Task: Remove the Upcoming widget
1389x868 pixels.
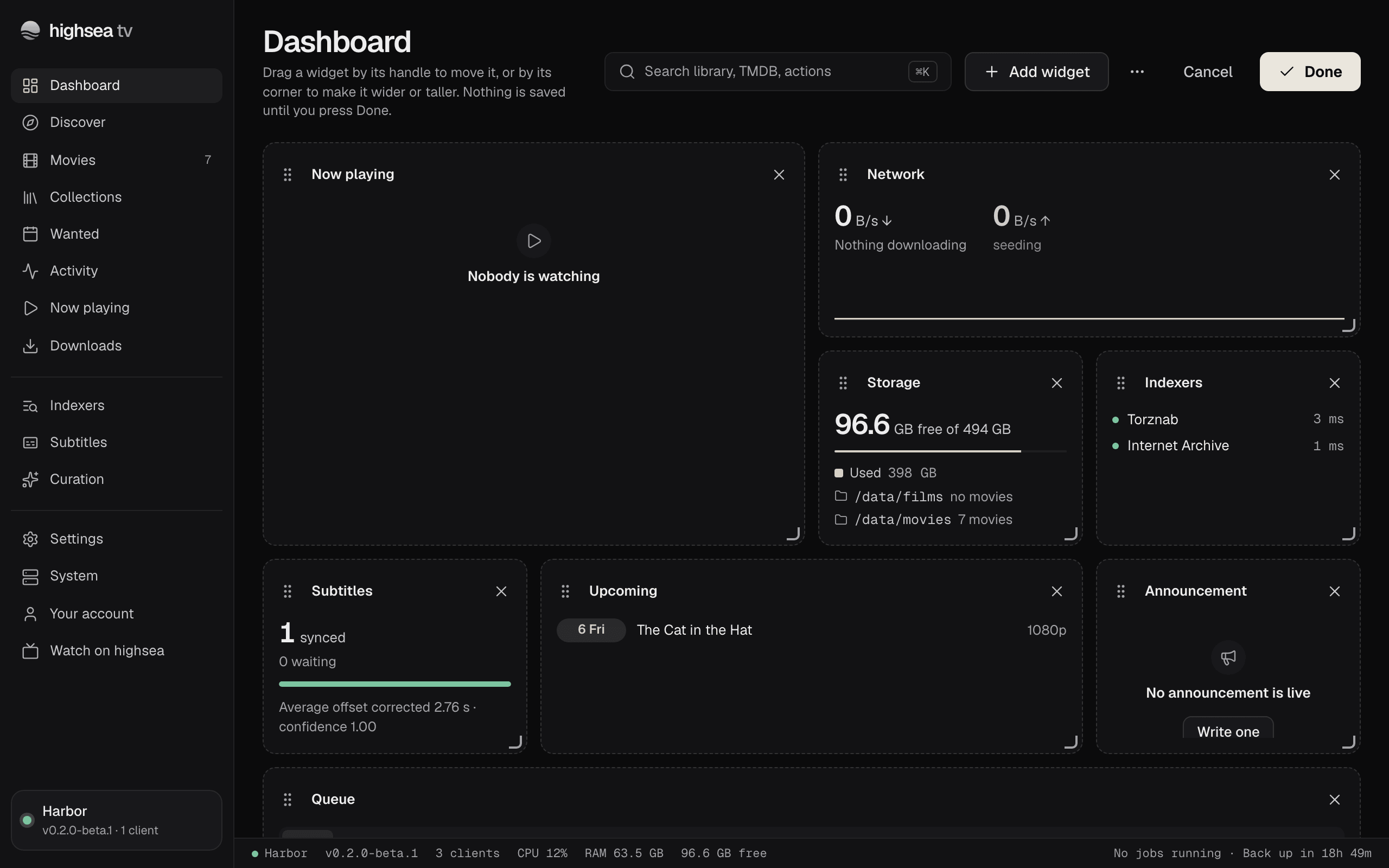Action: click(1057, 591)
